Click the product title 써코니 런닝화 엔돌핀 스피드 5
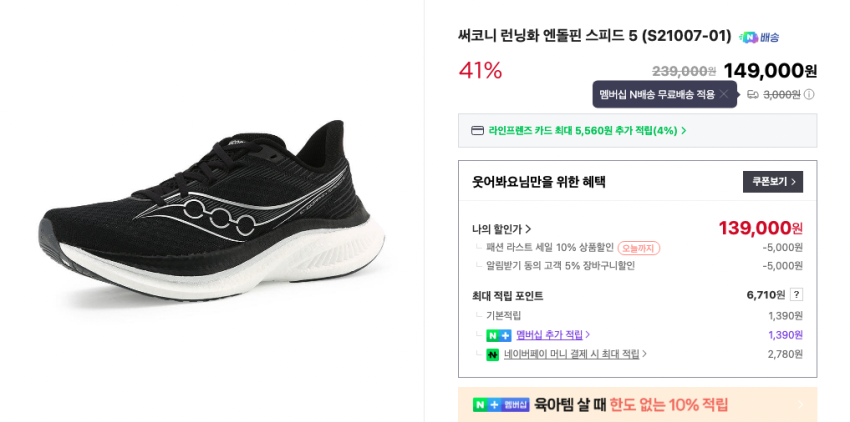The image size is (850, 422). click(x=594, y=36)
